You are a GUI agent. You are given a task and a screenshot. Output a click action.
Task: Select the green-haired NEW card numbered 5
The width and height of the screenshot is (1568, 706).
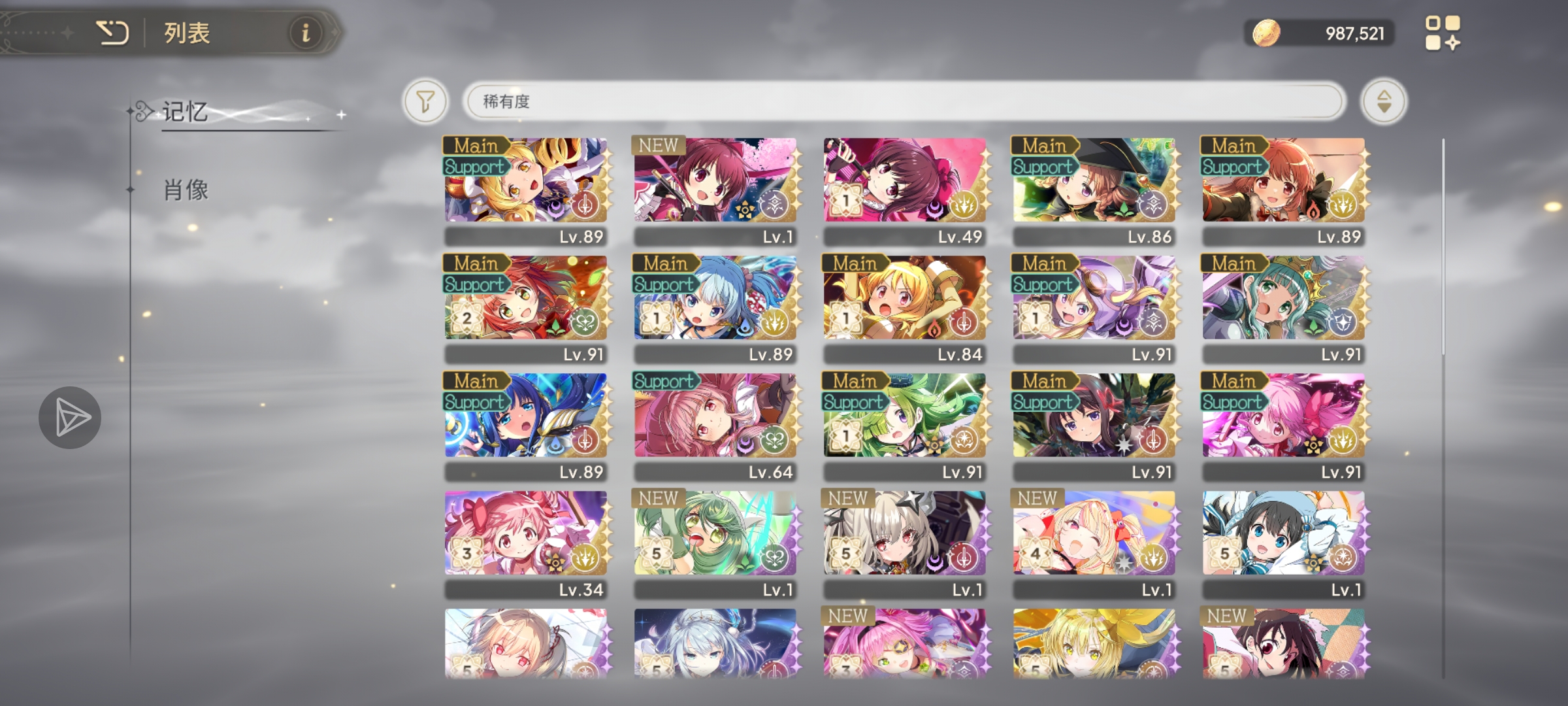[716, 544]
